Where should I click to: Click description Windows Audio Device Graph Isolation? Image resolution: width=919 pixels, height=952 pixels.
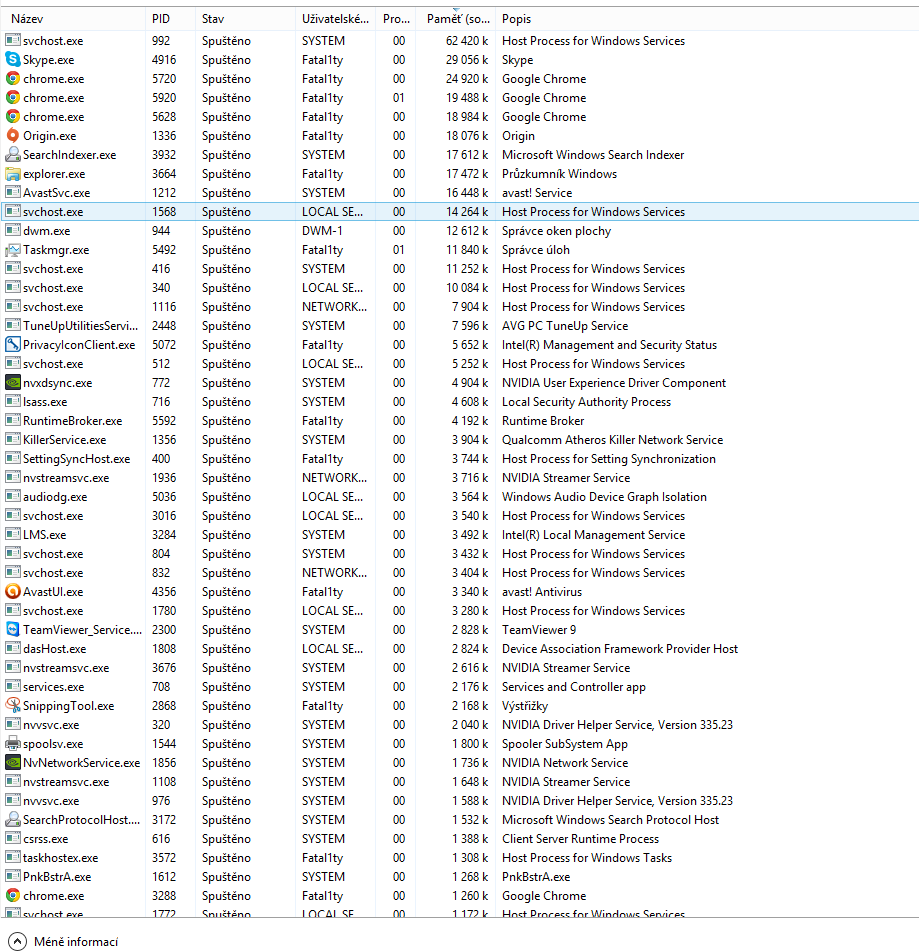point(604,497)
